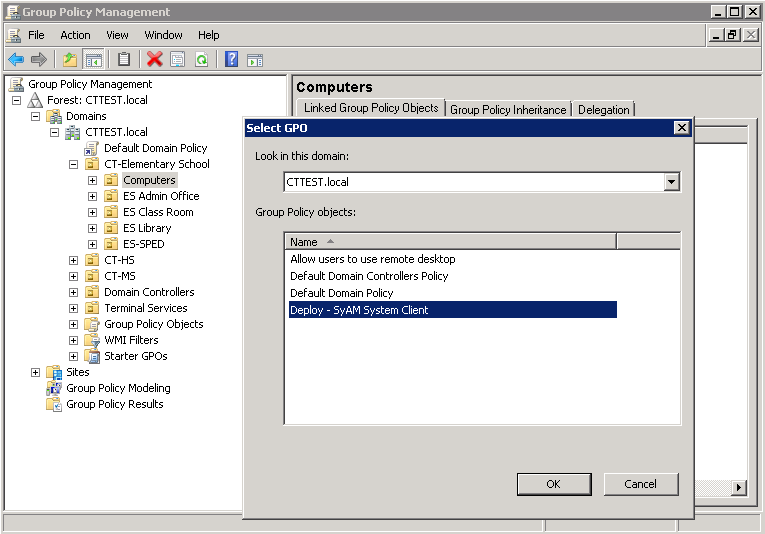Switch to the Delegation tab
The height and width of the screenshot is (534, 765).
click(603, 110)
